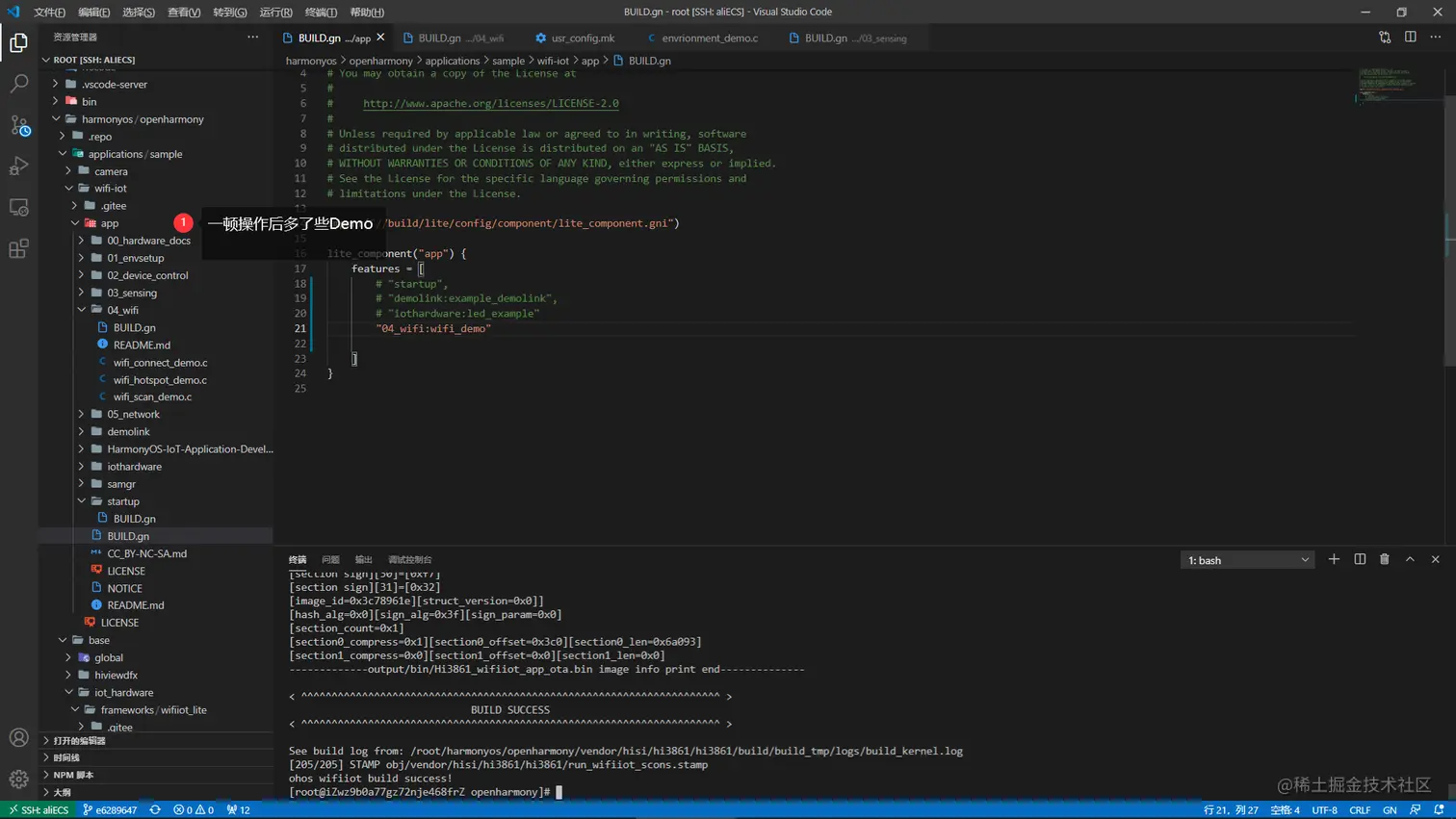The width and height of the screenshot is (1456, 819).
Task: Switch to the BUILD.gn .../03_sensing tab
Action: pyautogui.click(x=848, y=38)
